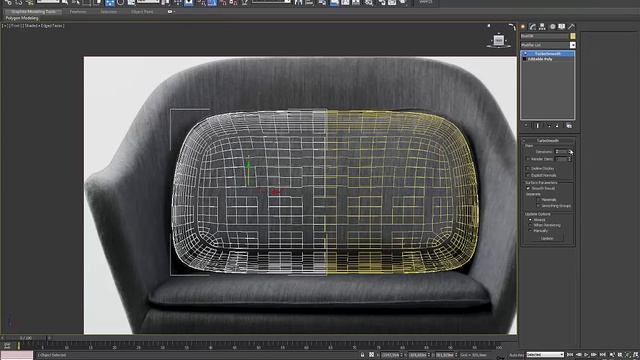Open the Create command panel tab

(523, 27)
